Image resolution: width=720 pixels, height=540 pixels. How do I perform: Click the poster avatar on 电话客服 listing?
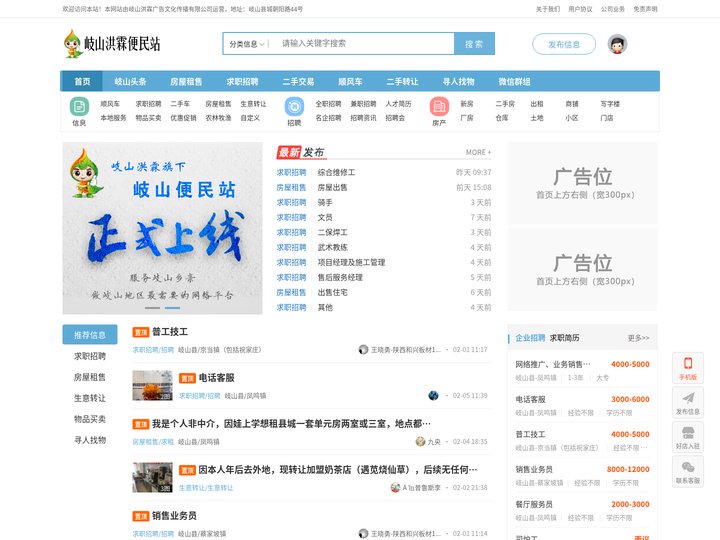[433, 395]
